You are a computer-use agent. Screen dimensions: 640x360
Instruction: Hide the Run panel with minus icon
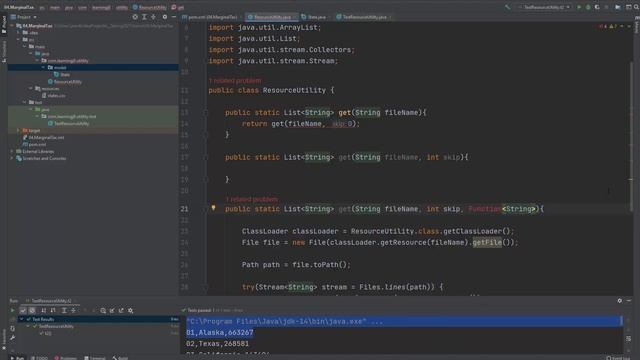(629, 300)
